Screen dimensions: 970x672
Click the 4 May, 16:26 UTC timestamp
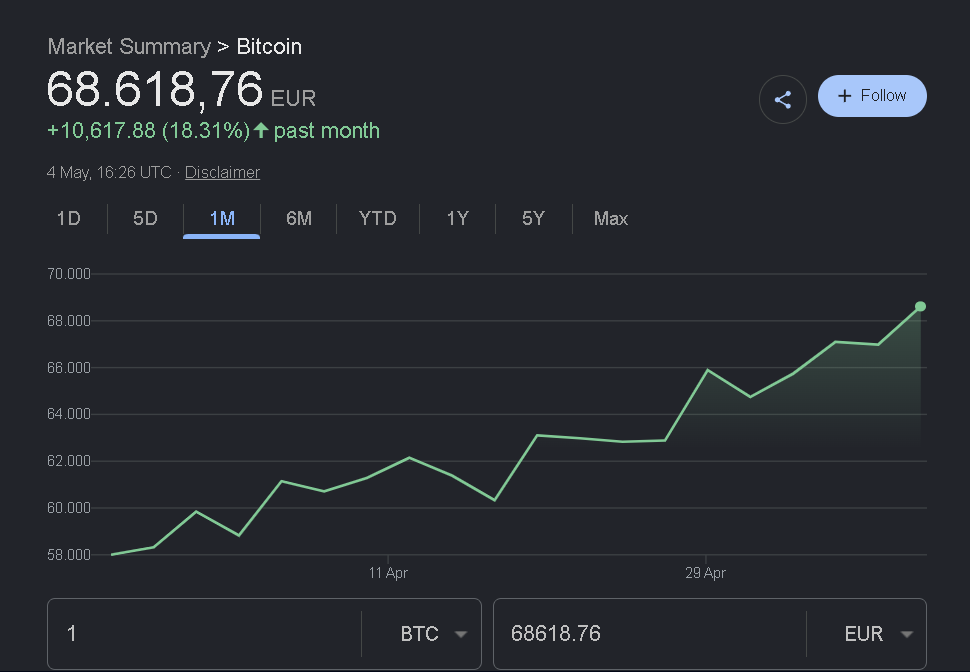coord(109,173)
